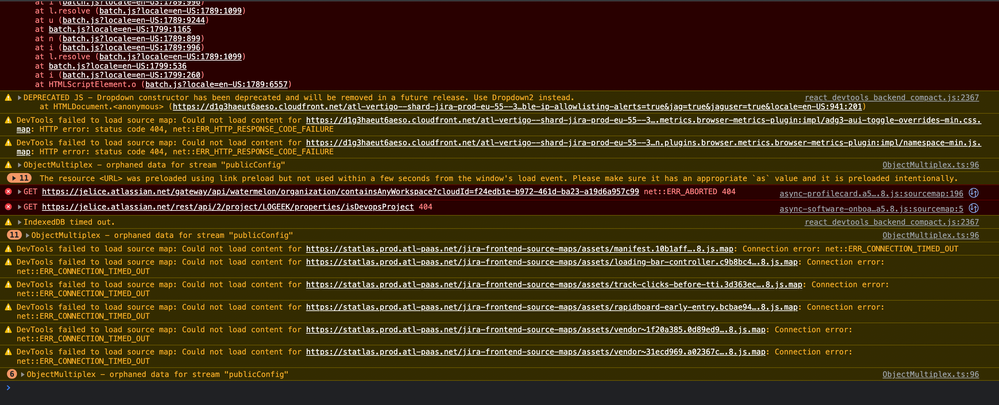Click error icon beside isDevopsProject GET request
Viewport: 999px width, 405px height.
(9, 207)
